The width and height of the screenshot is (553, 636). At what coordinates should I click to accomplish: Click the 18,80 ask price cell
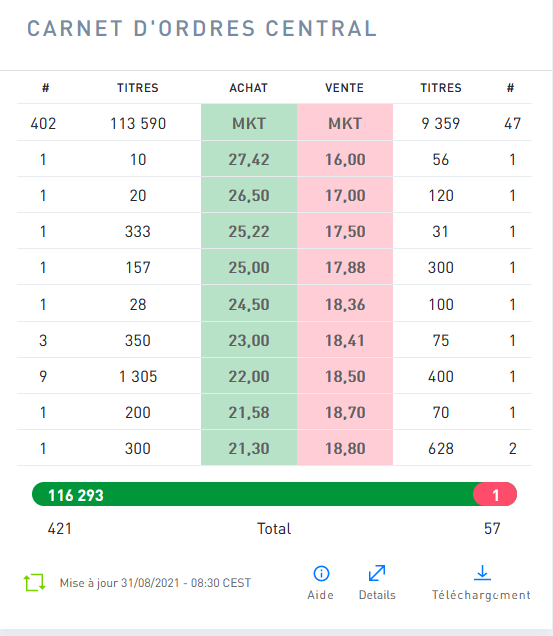point(345,448)
